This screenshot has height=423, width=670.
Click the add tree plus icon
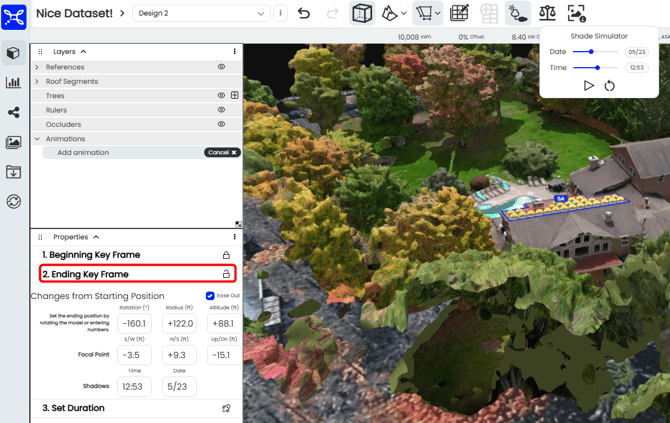click(235, 96)
